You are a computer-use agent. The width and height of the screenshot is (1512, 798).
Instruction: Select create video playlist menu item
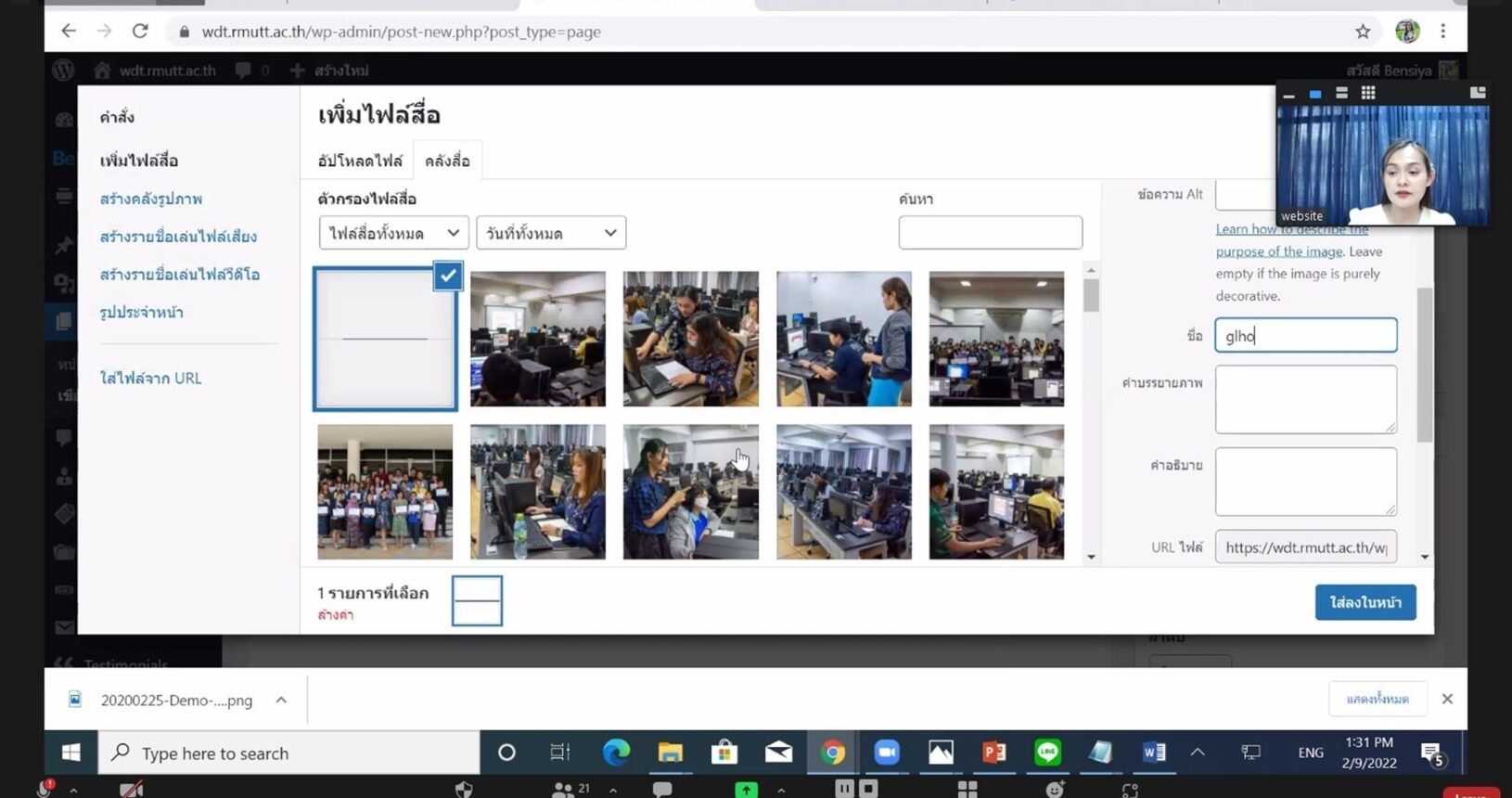180,275
